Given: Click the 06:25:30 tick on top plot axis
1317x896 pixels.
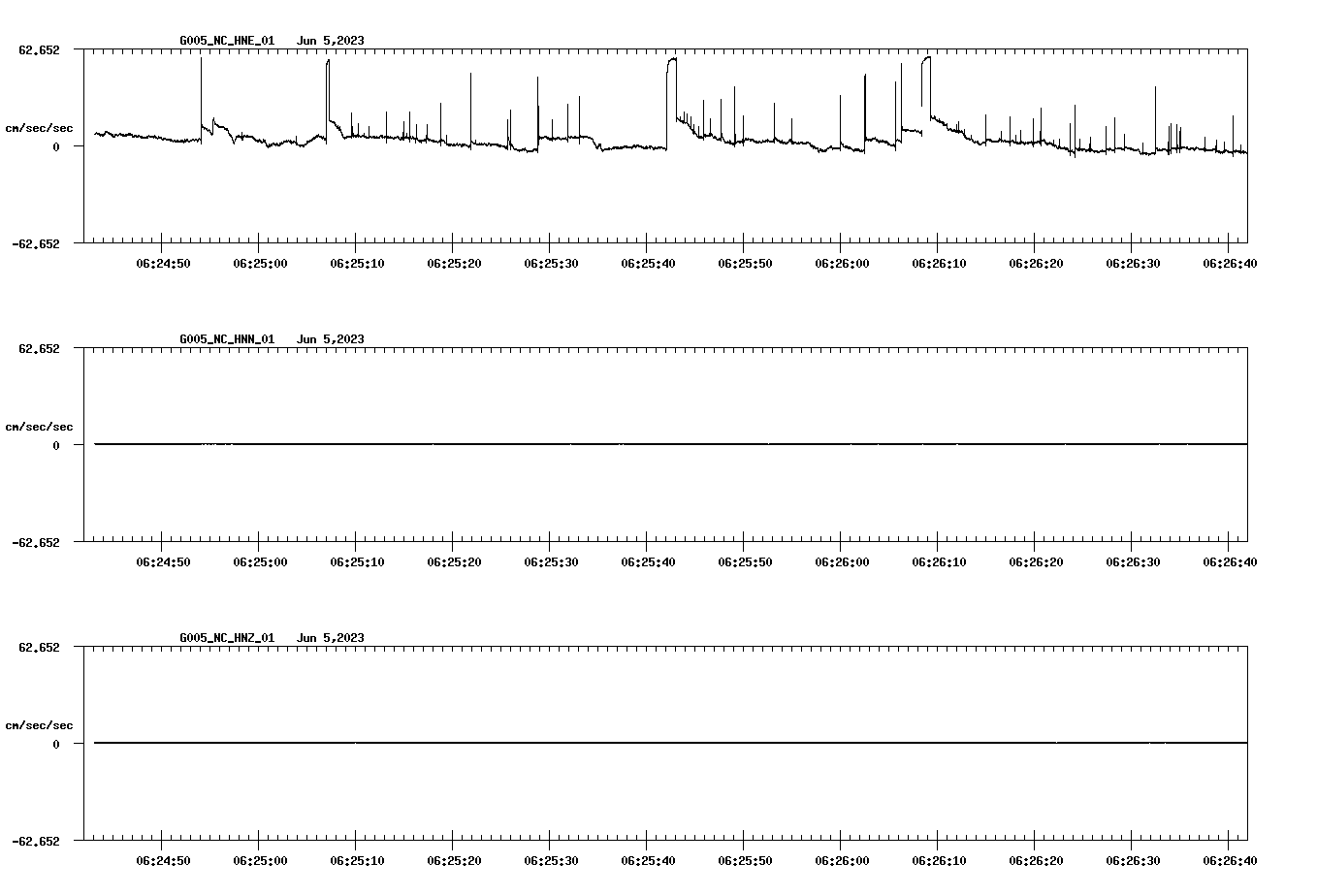Looking at the screenshot, I should [551, 261].
